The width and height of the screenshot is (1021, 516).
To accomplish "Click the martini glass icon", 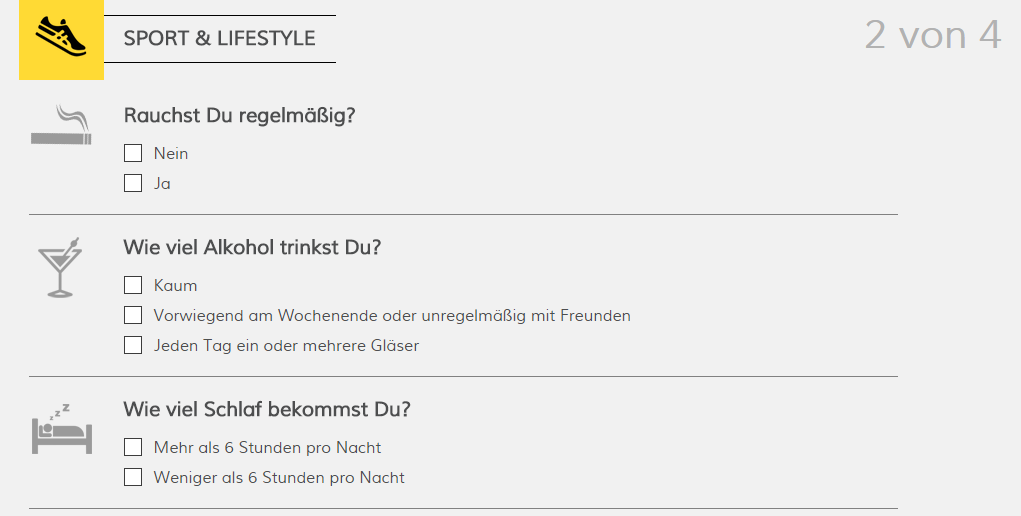I will [x=60, y=267].
